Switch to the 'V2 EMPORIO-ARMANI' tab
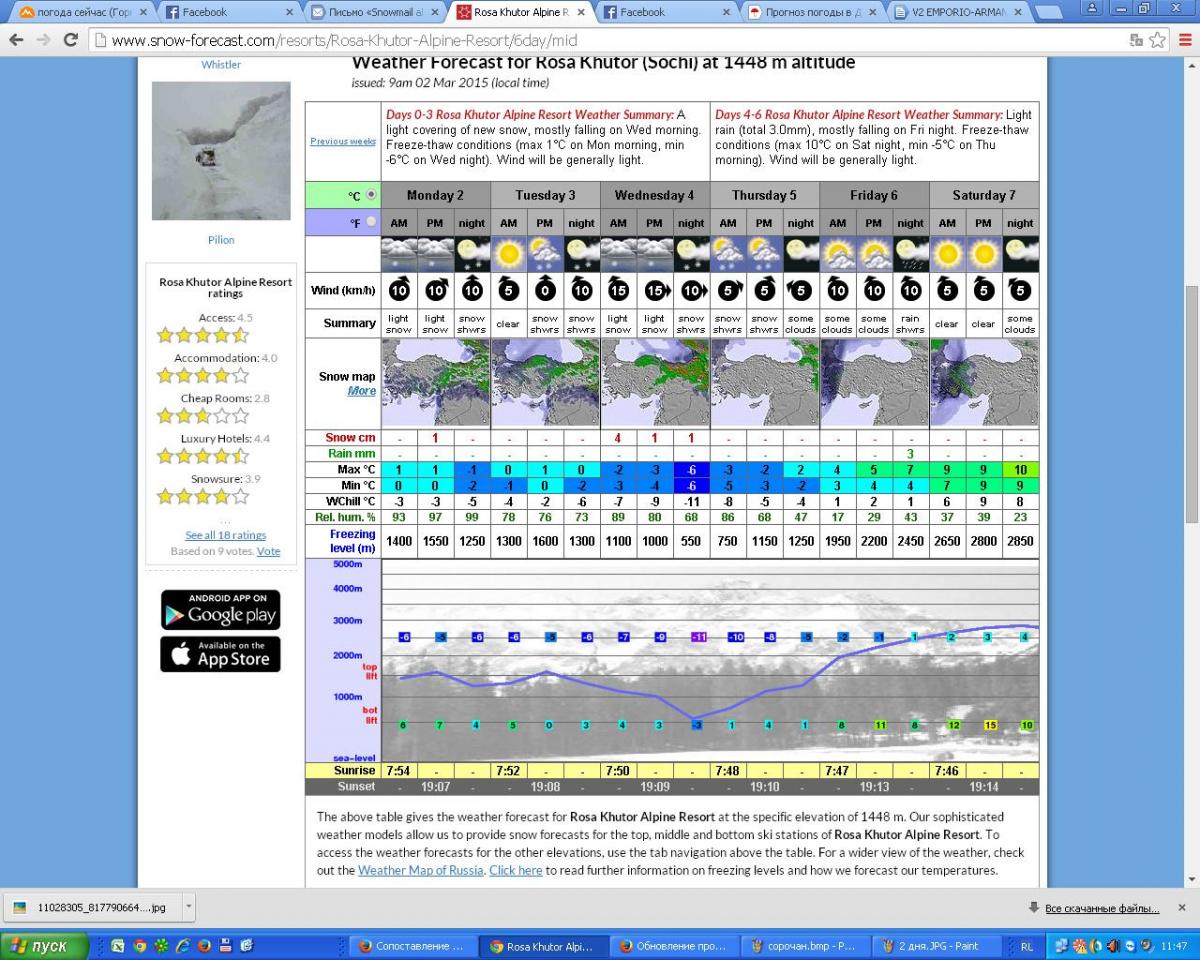Viewport: 1200px width, 960px height. click(x=958, y=12)
